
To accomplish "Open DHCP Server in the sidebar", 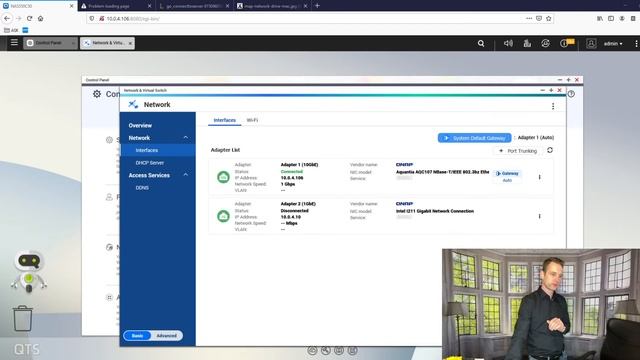I will (149, 163).
